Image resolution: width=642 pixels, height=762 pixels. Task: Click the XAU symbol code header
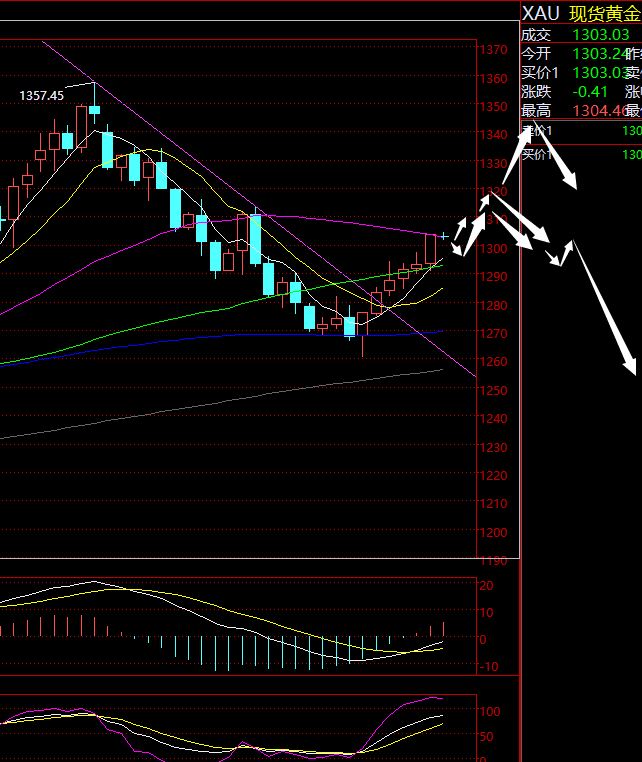[541, 13]
